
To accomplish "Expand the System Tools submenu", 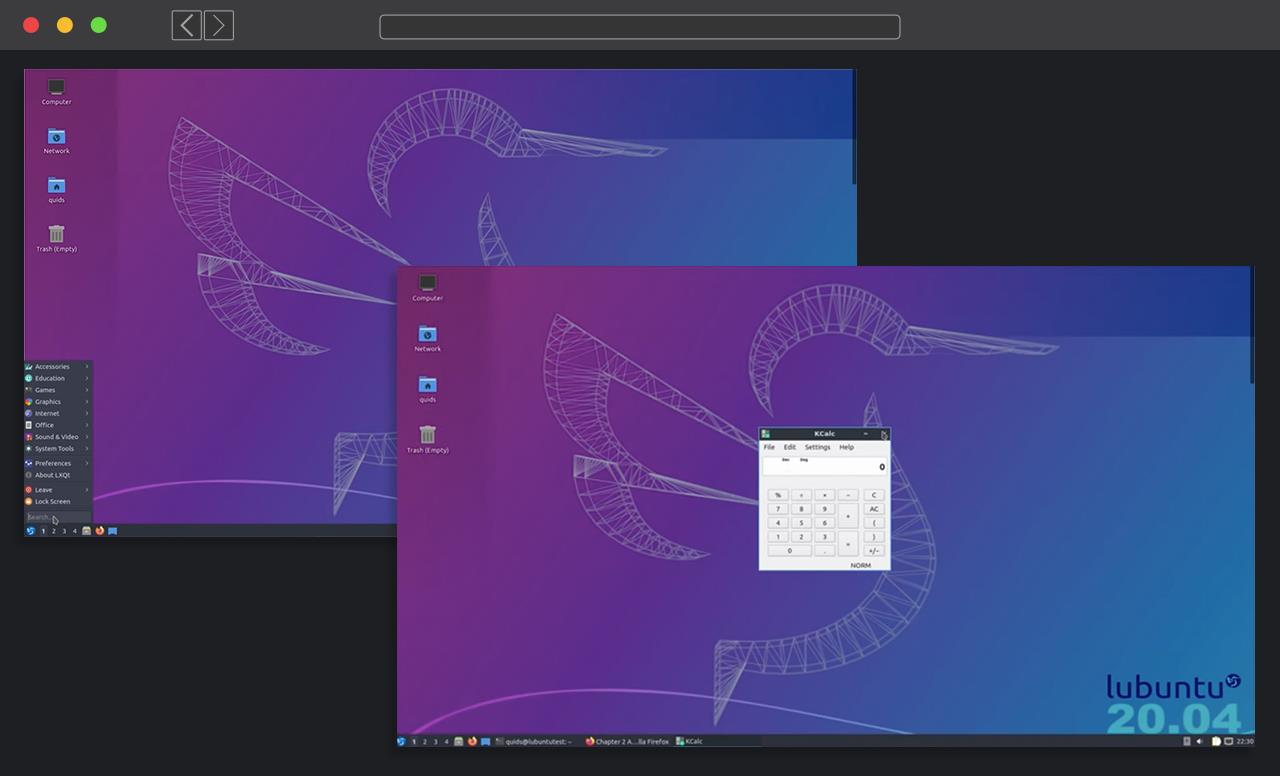I will (57, 449).
